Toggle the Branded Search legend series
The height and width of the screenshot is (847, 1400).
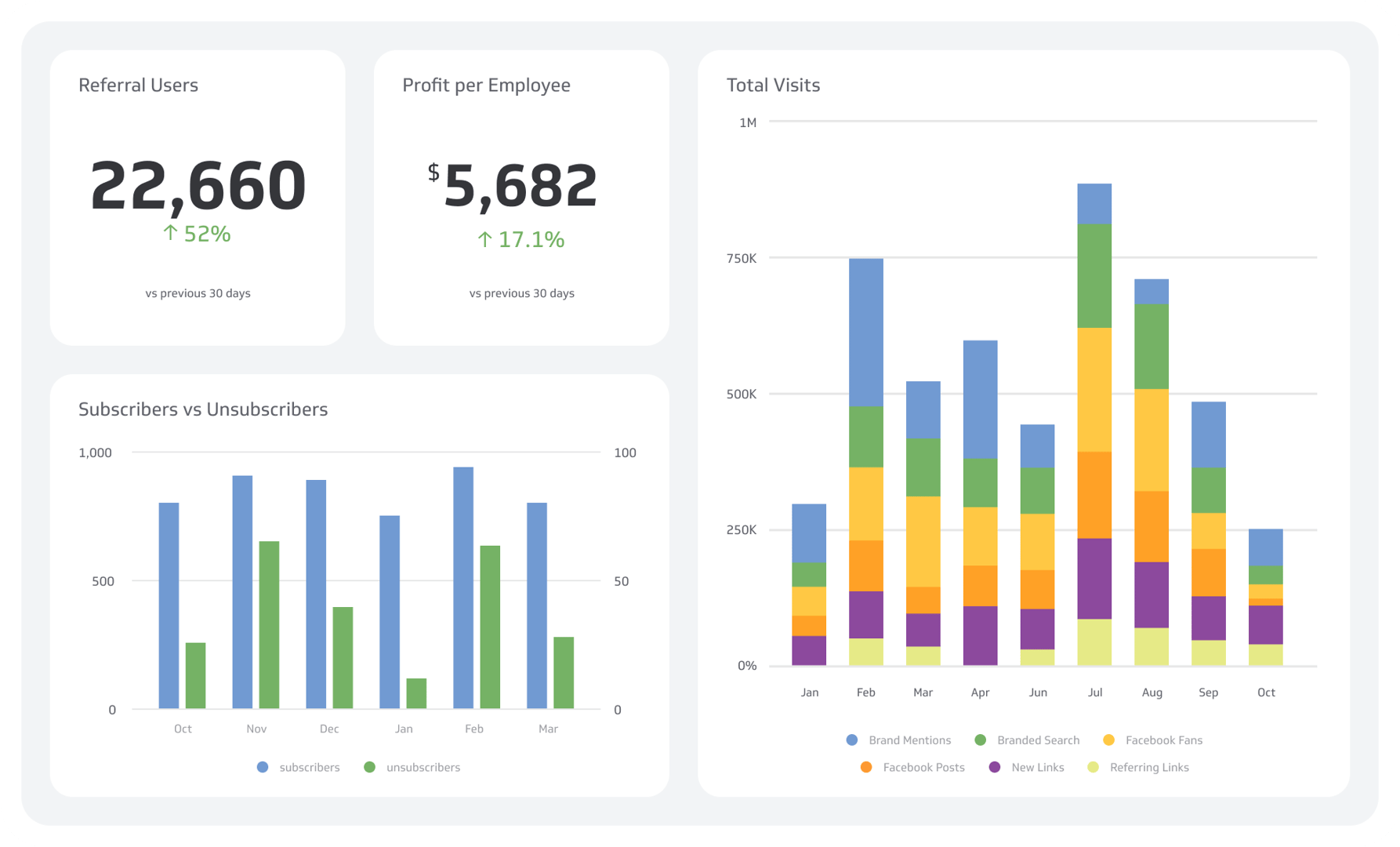coord(1027,740)
